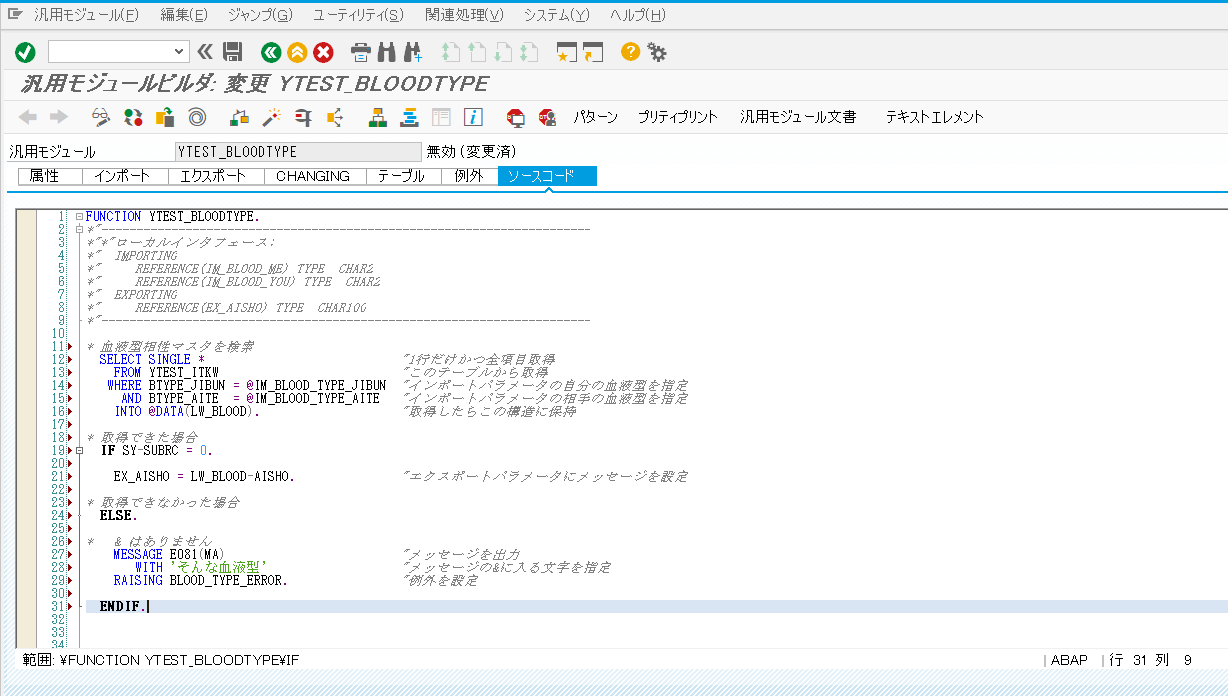
Task: Click code line 'FROM YTEST_ITKW'
Action: click(166, 373)
